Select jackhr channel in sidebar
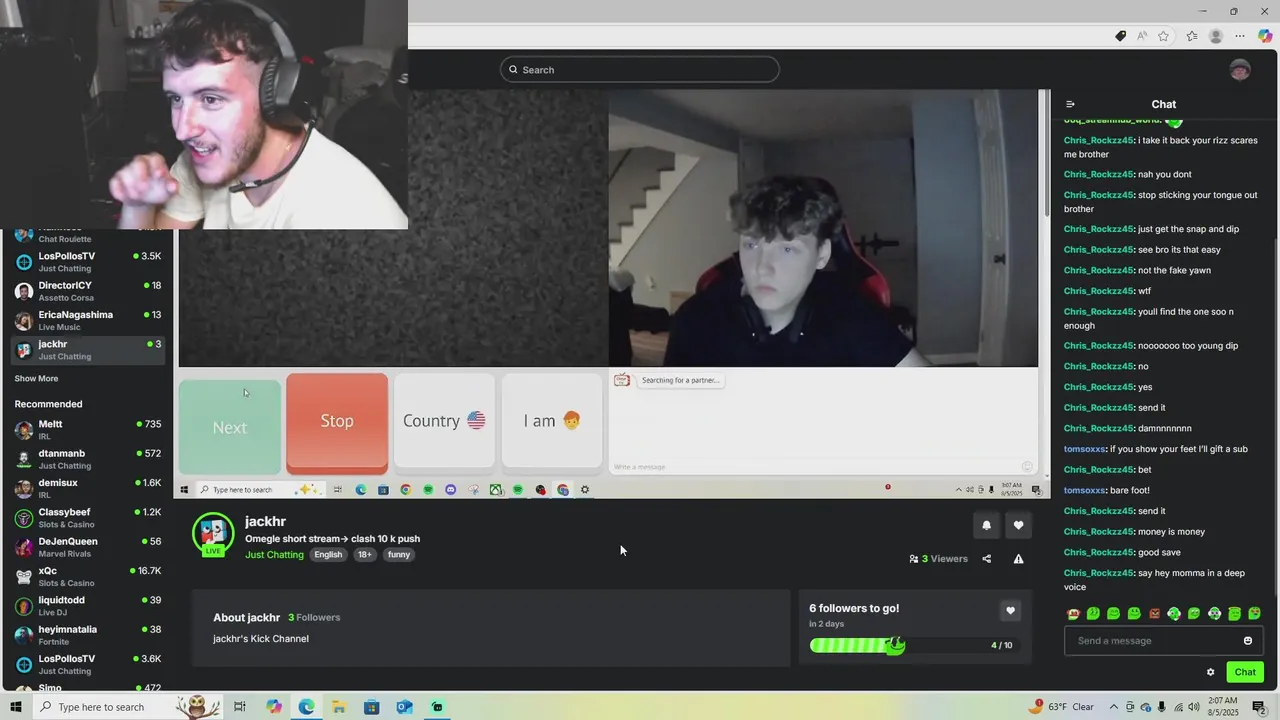The width and height of the screenshot is (1280, 720). 88,350
